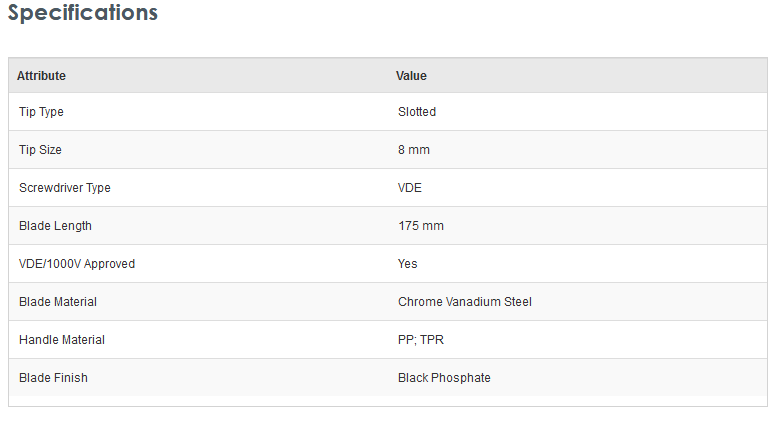This screenshot has width=782, height=421.
Task: Click the Value column header
Action: pyautogui.click(x=411, y=76)
